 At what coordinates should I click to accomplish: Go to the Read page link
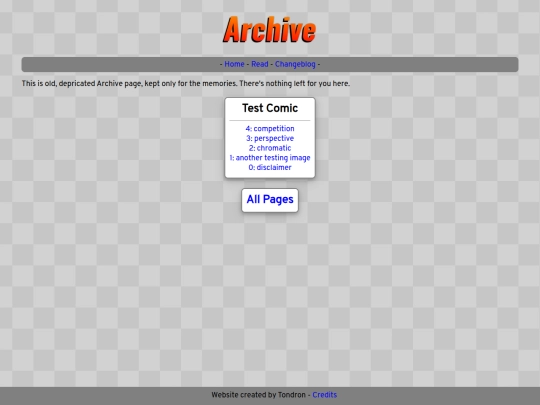coord(260,64)
